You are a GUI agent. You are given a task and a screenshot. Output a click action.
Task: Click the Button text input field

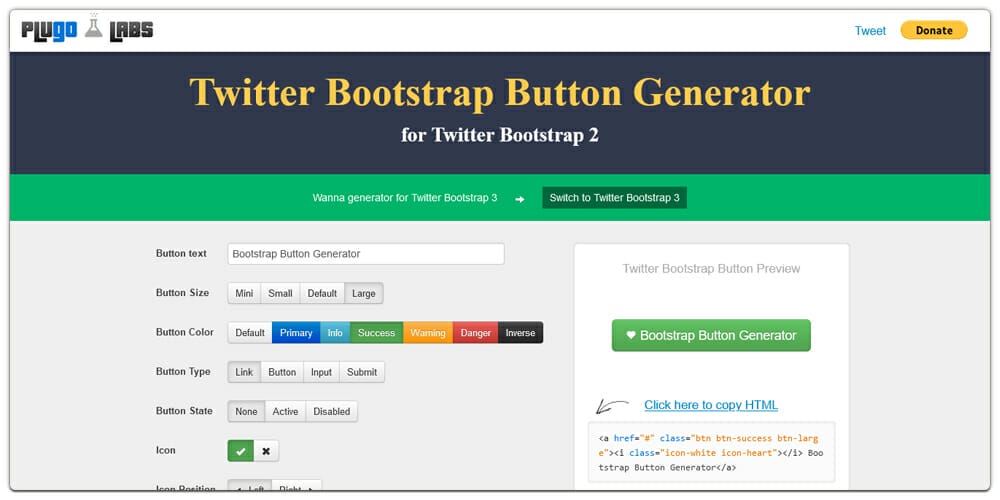366,254
